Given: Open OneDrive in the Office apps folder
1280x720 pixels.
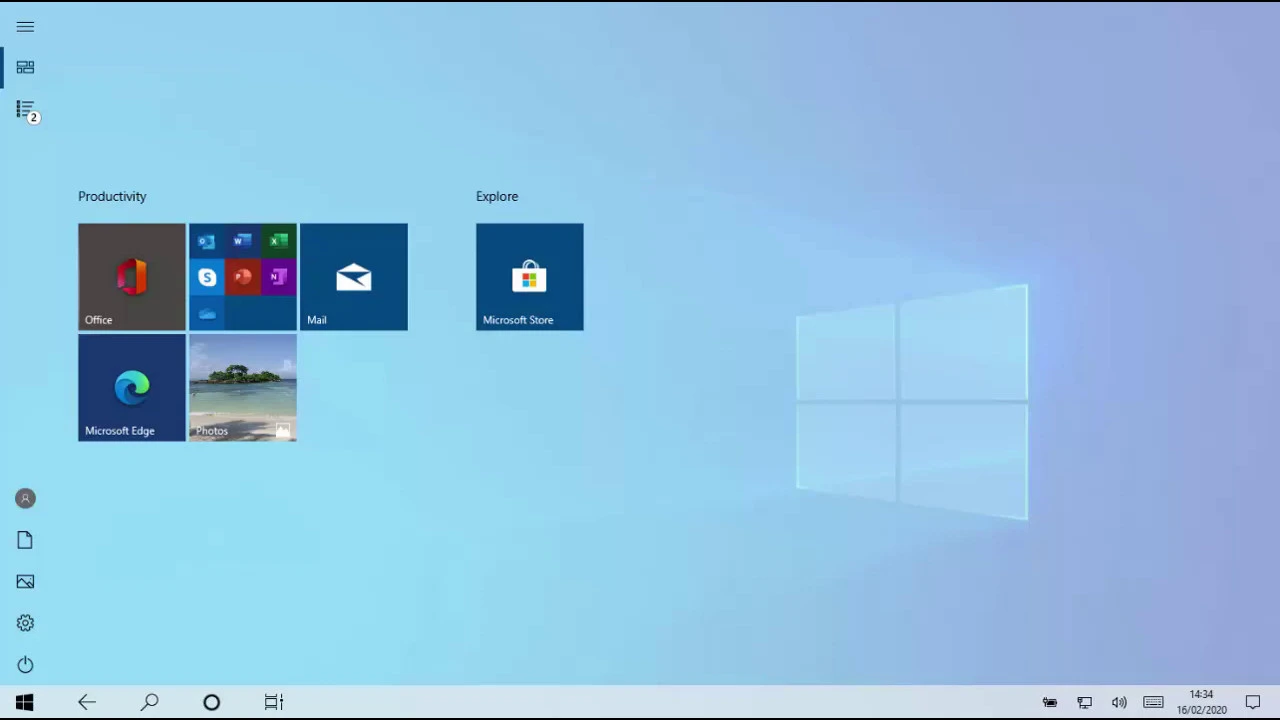Looking at the screenshot, I should 207,313.
